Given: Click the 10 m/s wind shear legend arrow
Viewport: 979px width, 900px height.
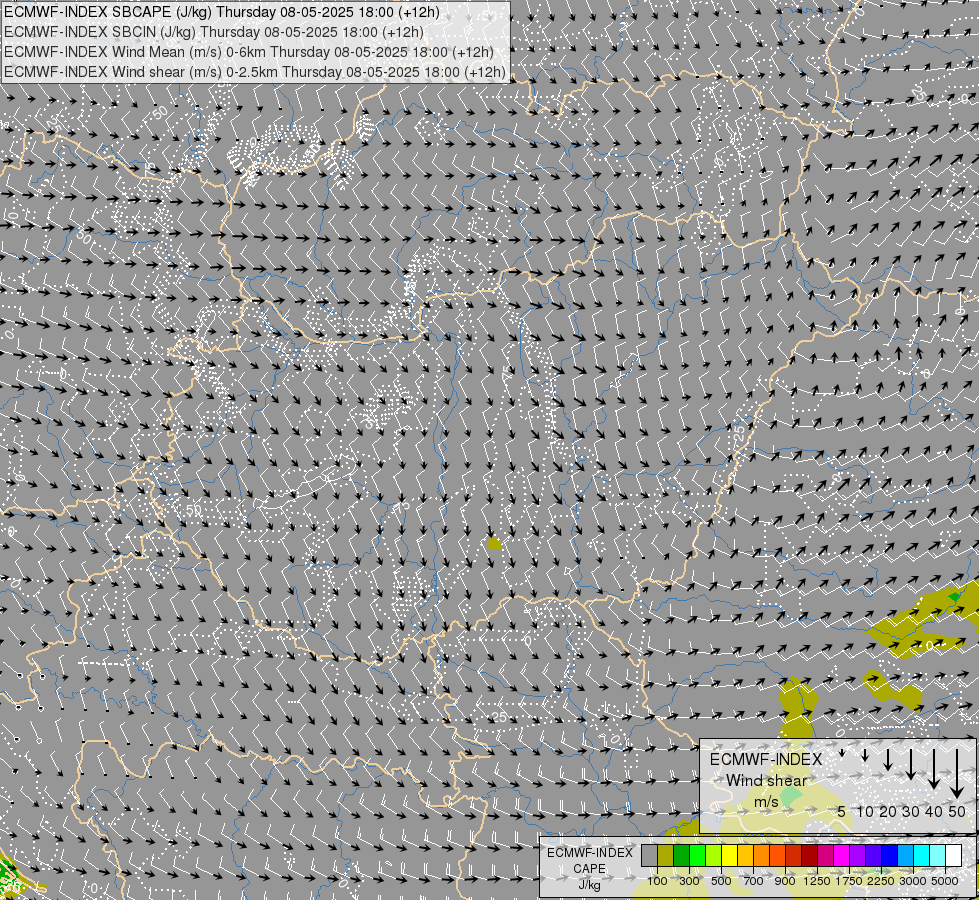Looking at the screenshot, I should point(865,755).
